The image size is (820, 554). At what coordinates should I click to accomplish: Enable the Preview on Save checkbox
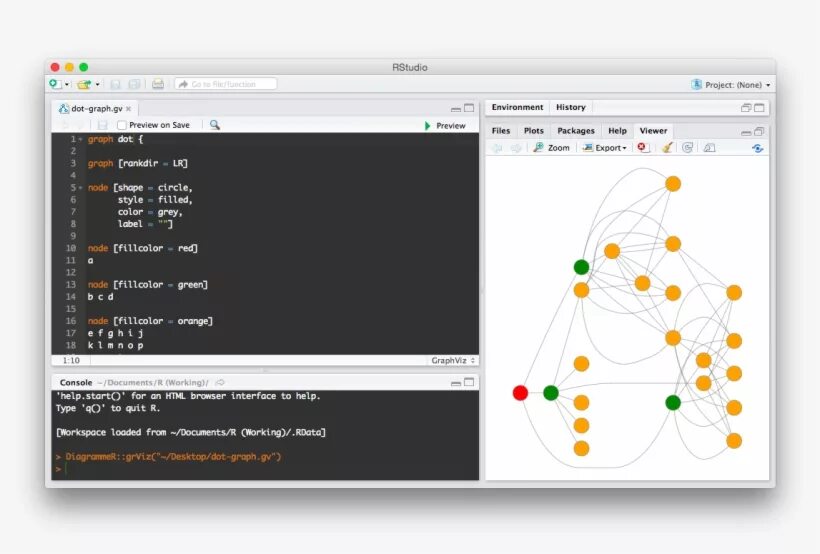121,125
